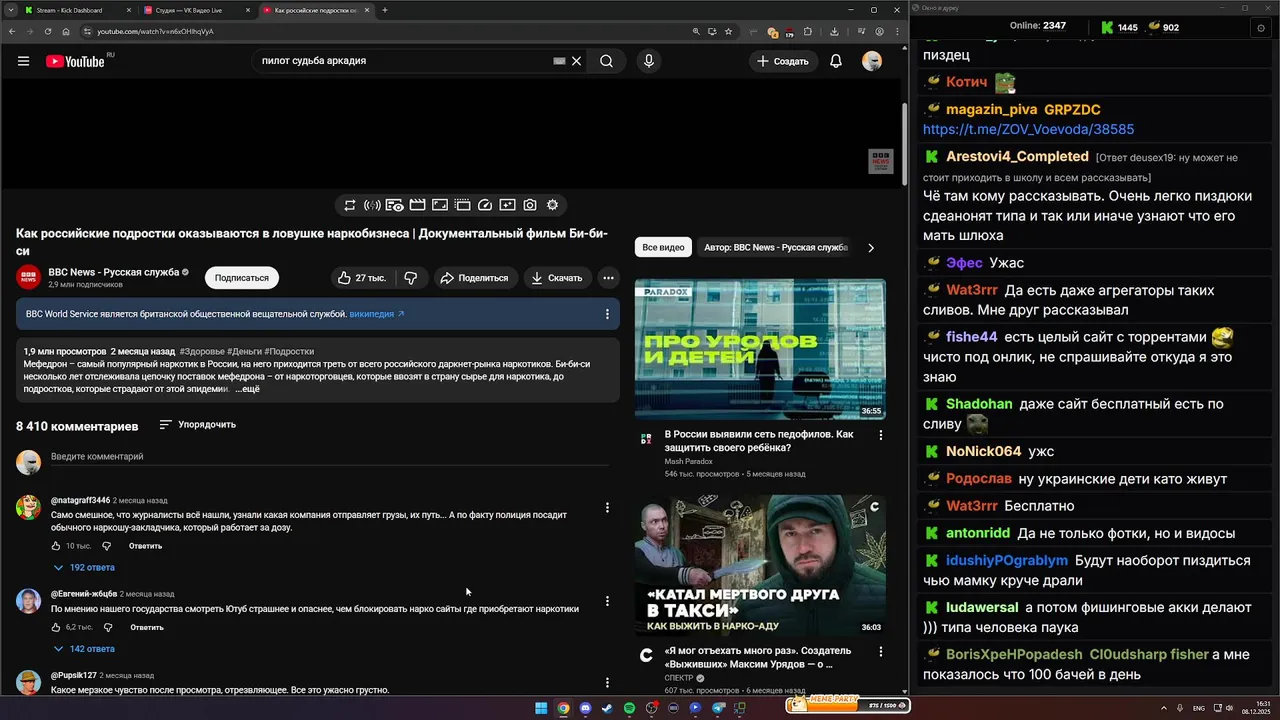Open menu of @Pupsik127 comment
This screenshot has height=720, width=1280.
click(x=607, y=682)
